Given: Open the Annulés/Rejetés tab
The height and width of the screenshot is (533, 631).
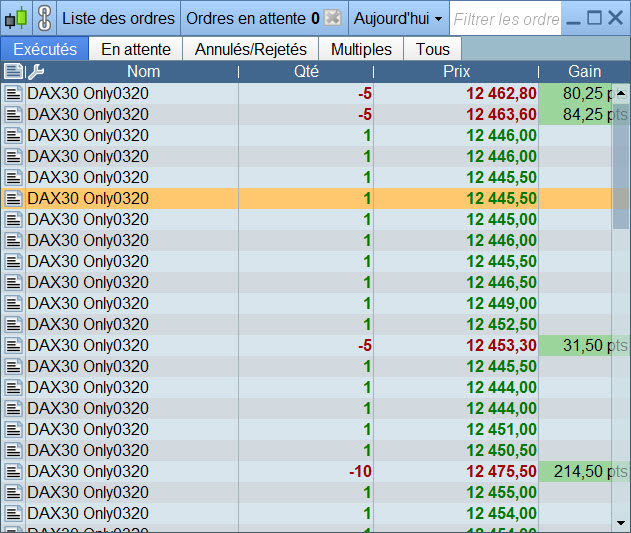Looking at the screenshot, I should 251,49.
